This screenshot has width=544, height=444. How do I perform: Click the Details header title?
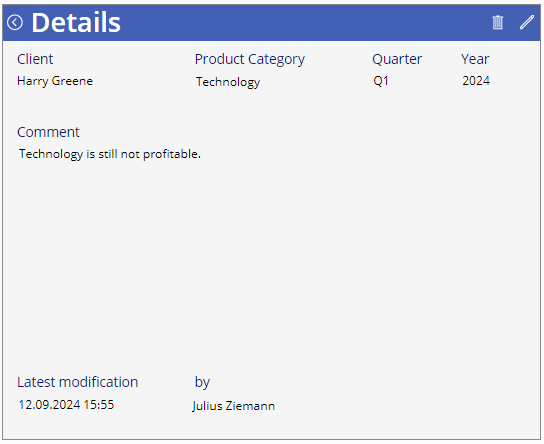76,23
